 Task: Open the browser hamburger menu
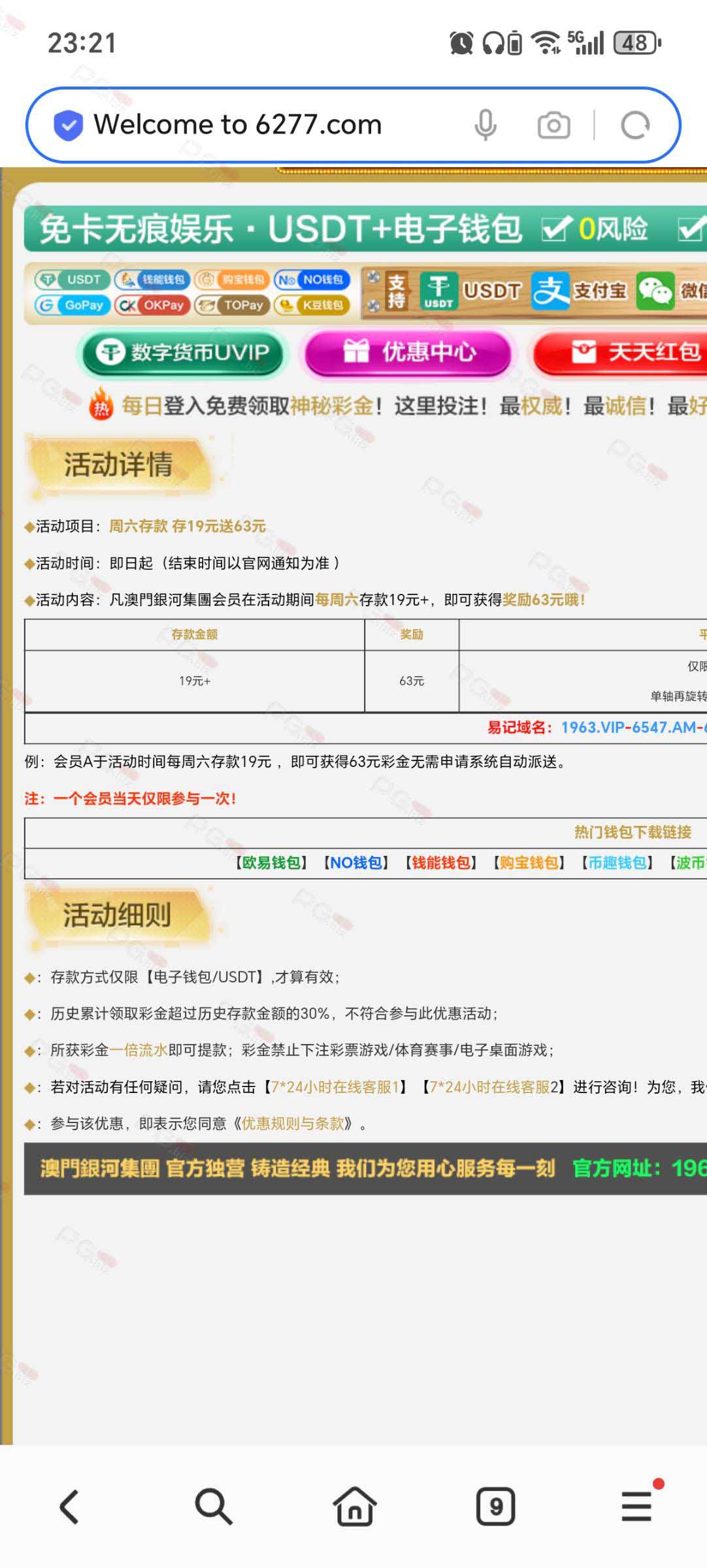click(637, 1507)
